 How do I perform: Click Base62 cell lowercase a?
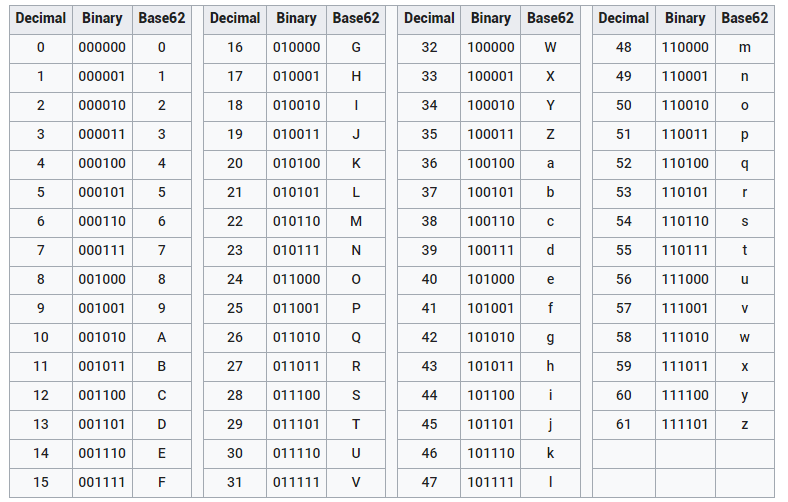(x=550, y=164)
